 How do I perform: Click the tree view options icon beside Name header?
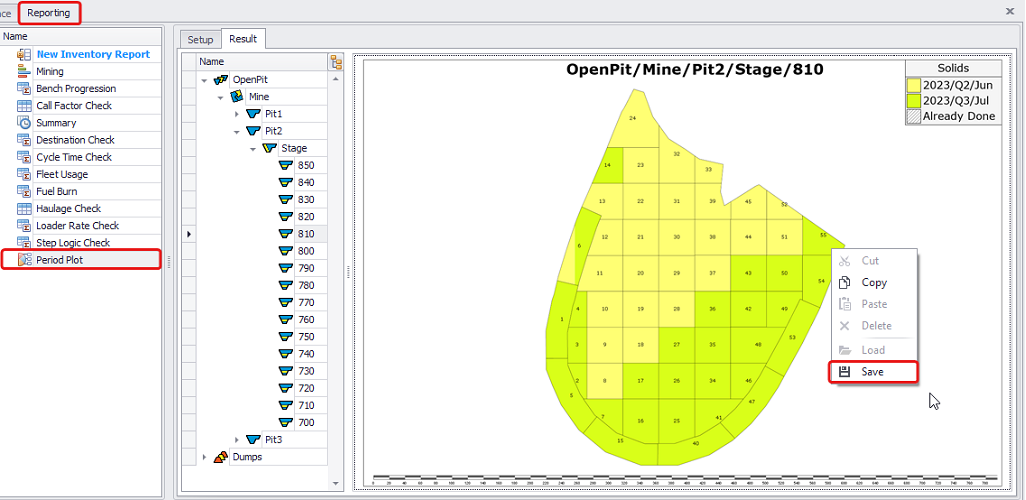pyautogui.click(x=336, y=63)
